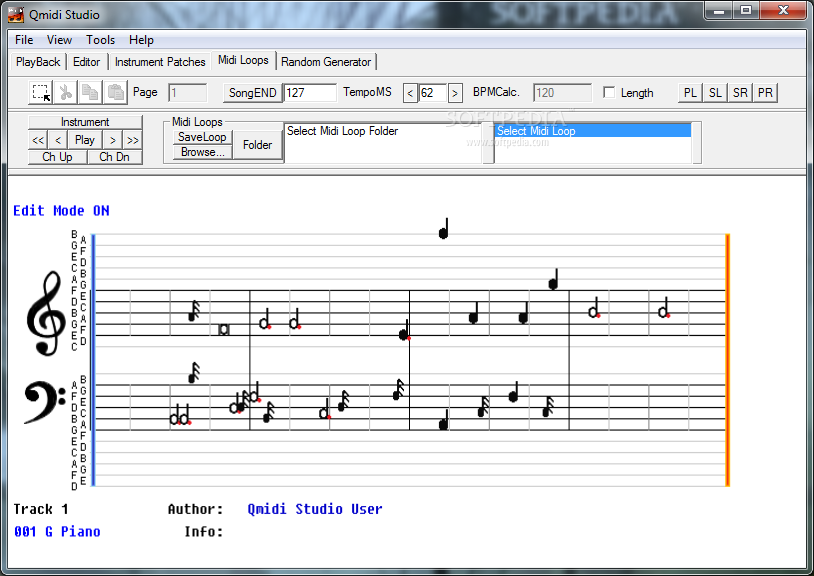Activate the selection rectangle tool
Viewport: 814px width, 576px height.
pos(41,93)
